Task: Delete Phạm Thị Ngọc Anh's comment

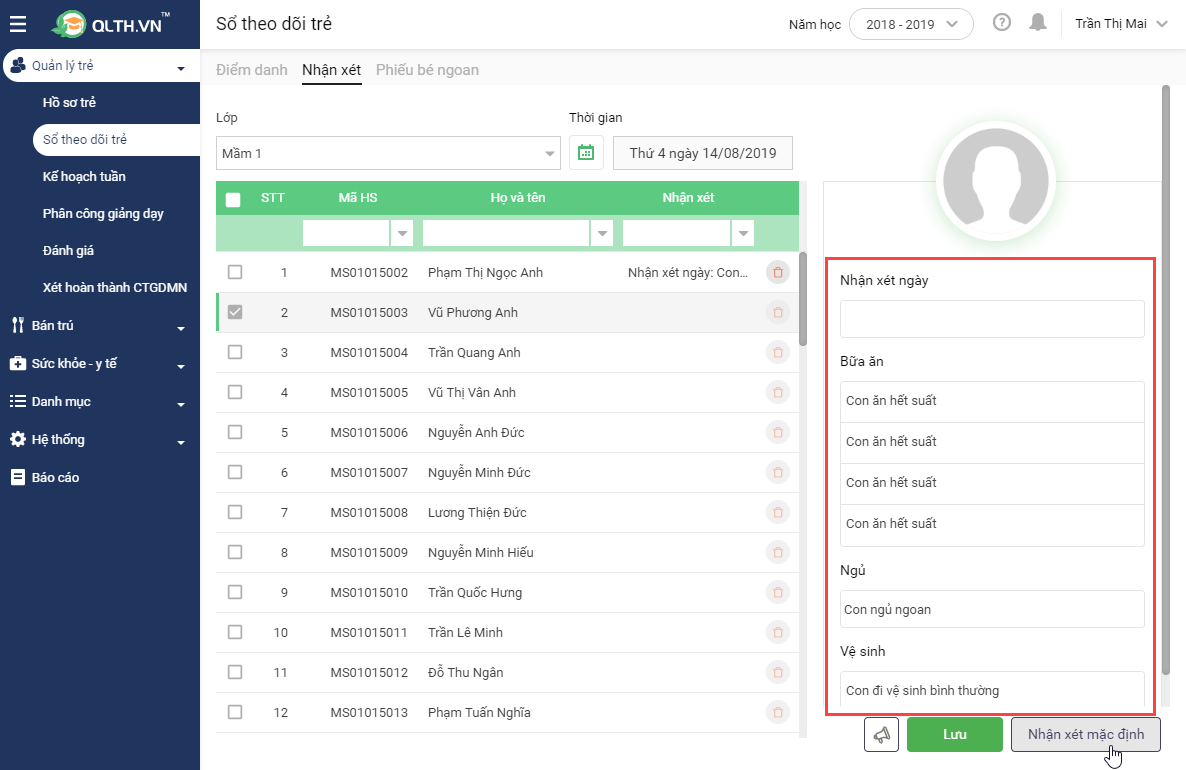Action: (x=778, y=272)
